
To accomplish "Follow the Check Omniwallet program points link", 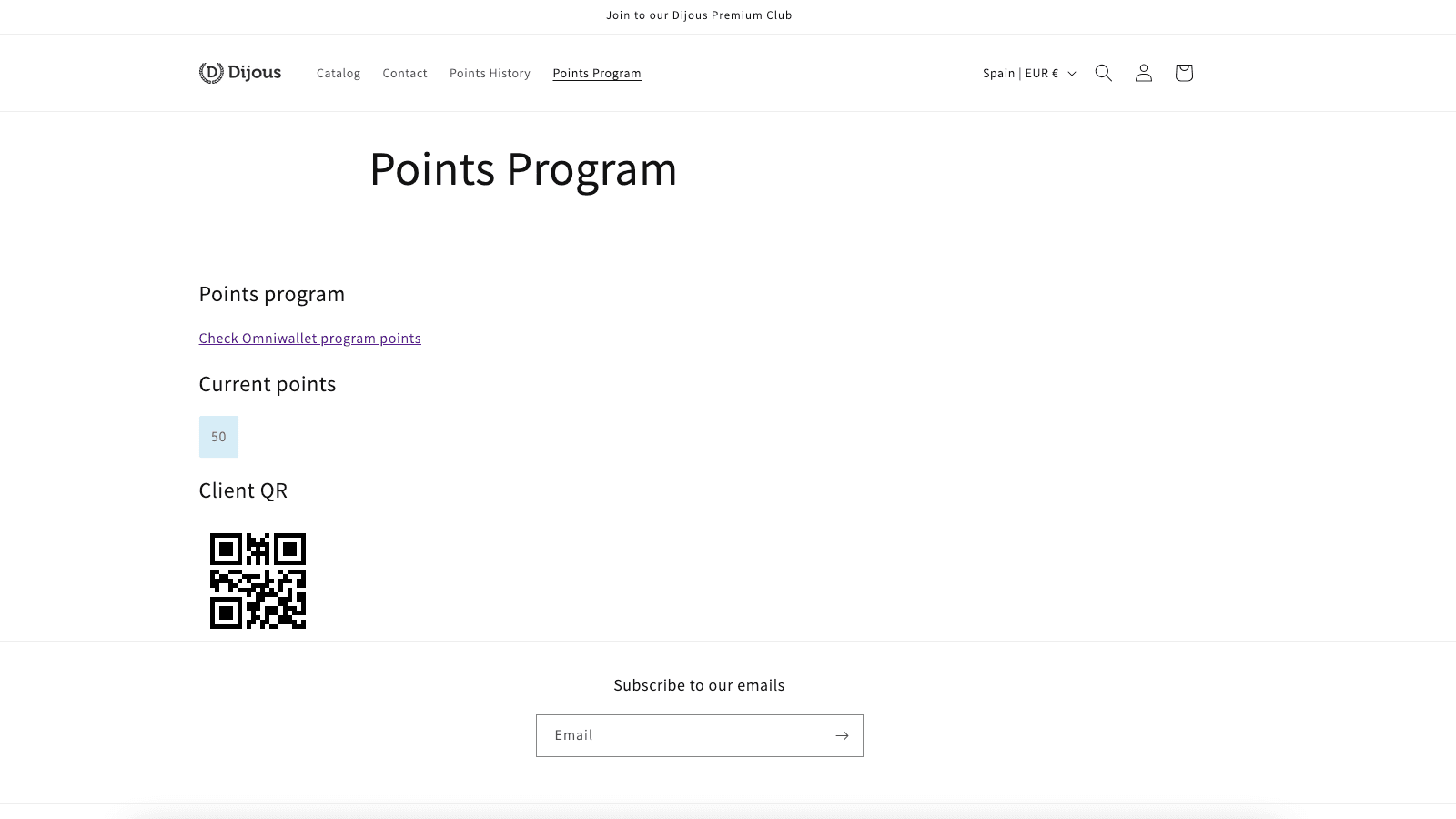I will coord(309,338).
